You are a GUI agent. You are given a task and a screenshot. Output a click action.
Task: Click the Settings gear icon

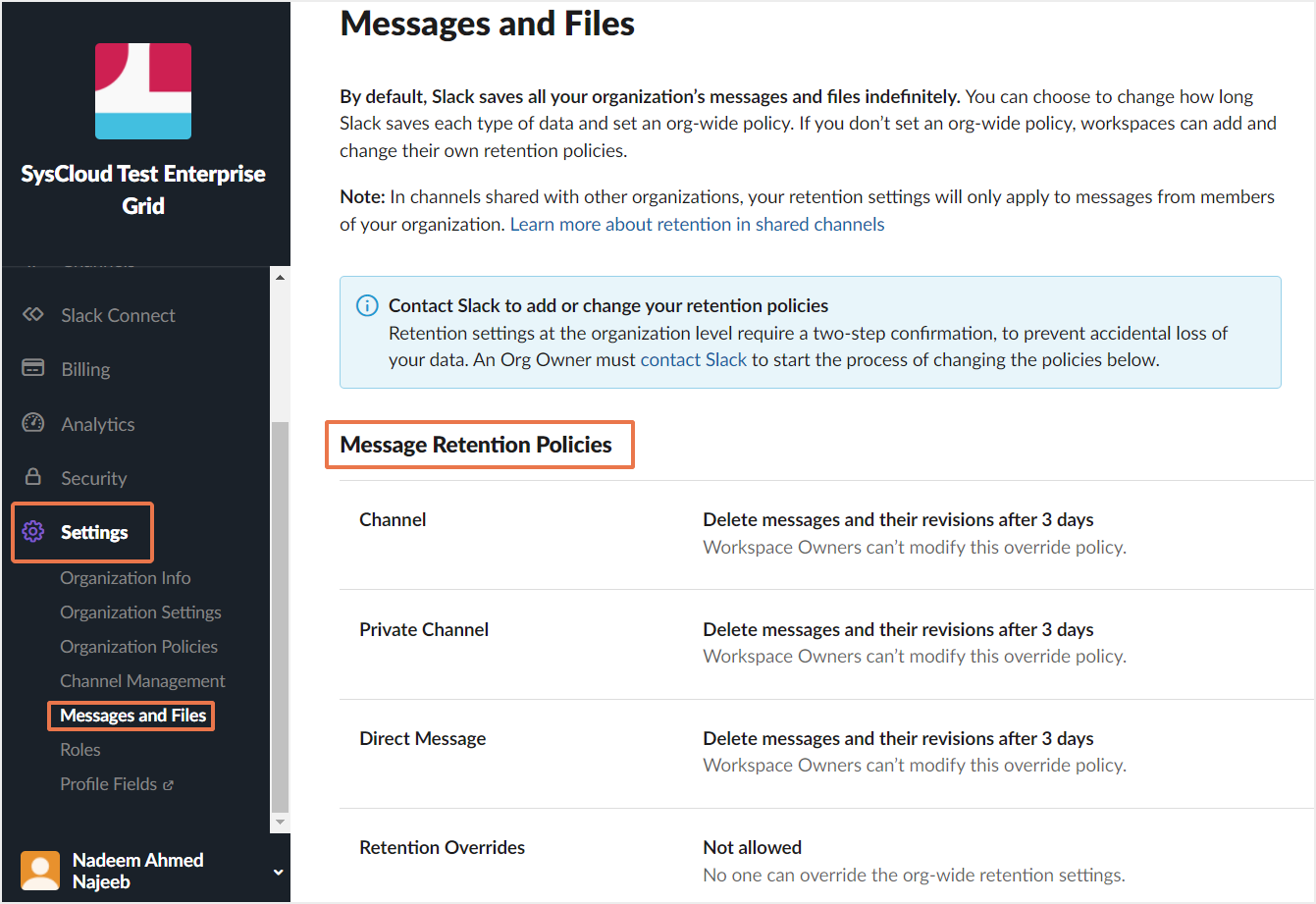pyautogui.click(x=33, y=532)
